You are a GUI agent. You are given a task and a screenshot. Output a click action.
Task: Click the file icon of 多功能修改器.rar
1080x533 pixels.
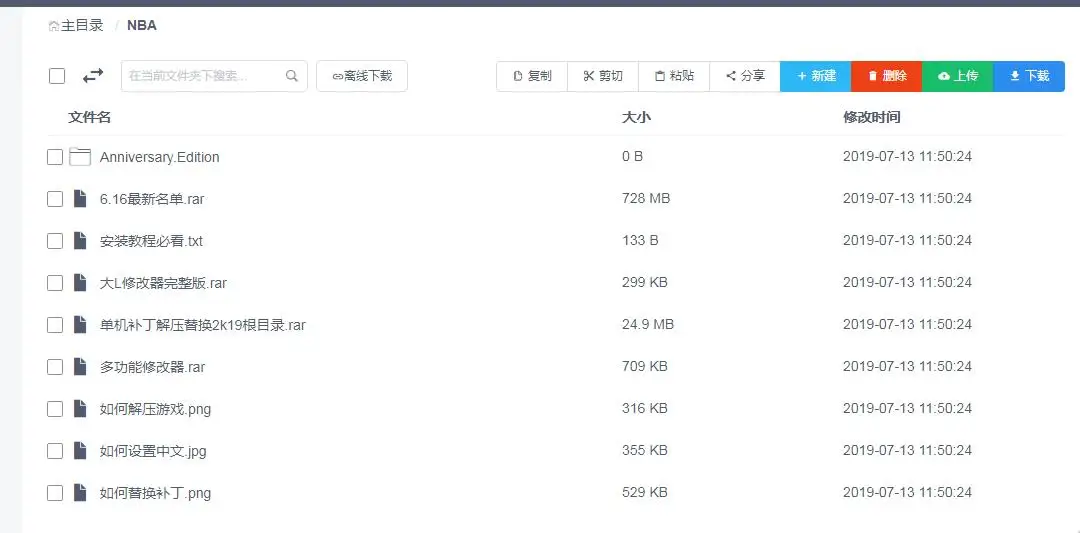point(80,367)
